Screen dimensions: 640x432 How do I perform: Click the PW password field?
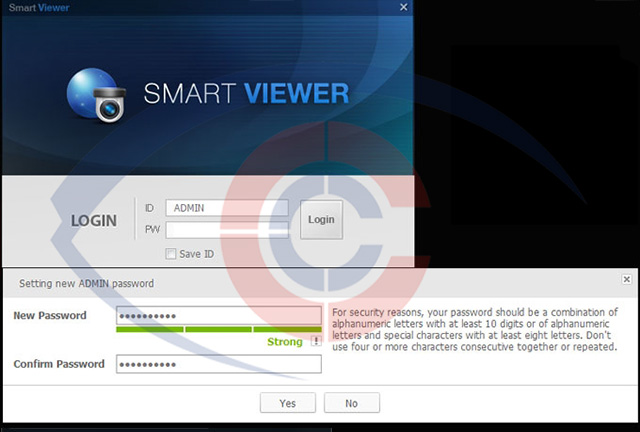(227, 230)
